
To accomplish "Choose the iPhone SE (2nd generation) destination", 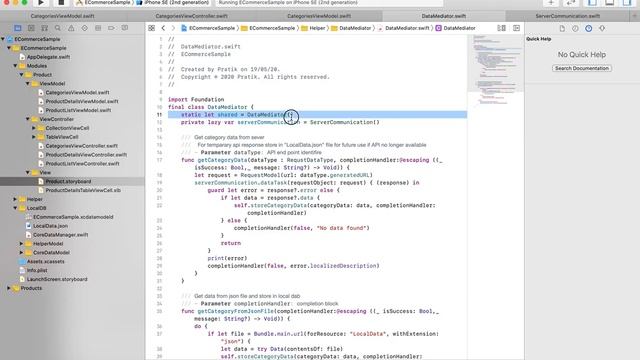I will [173, 2].
